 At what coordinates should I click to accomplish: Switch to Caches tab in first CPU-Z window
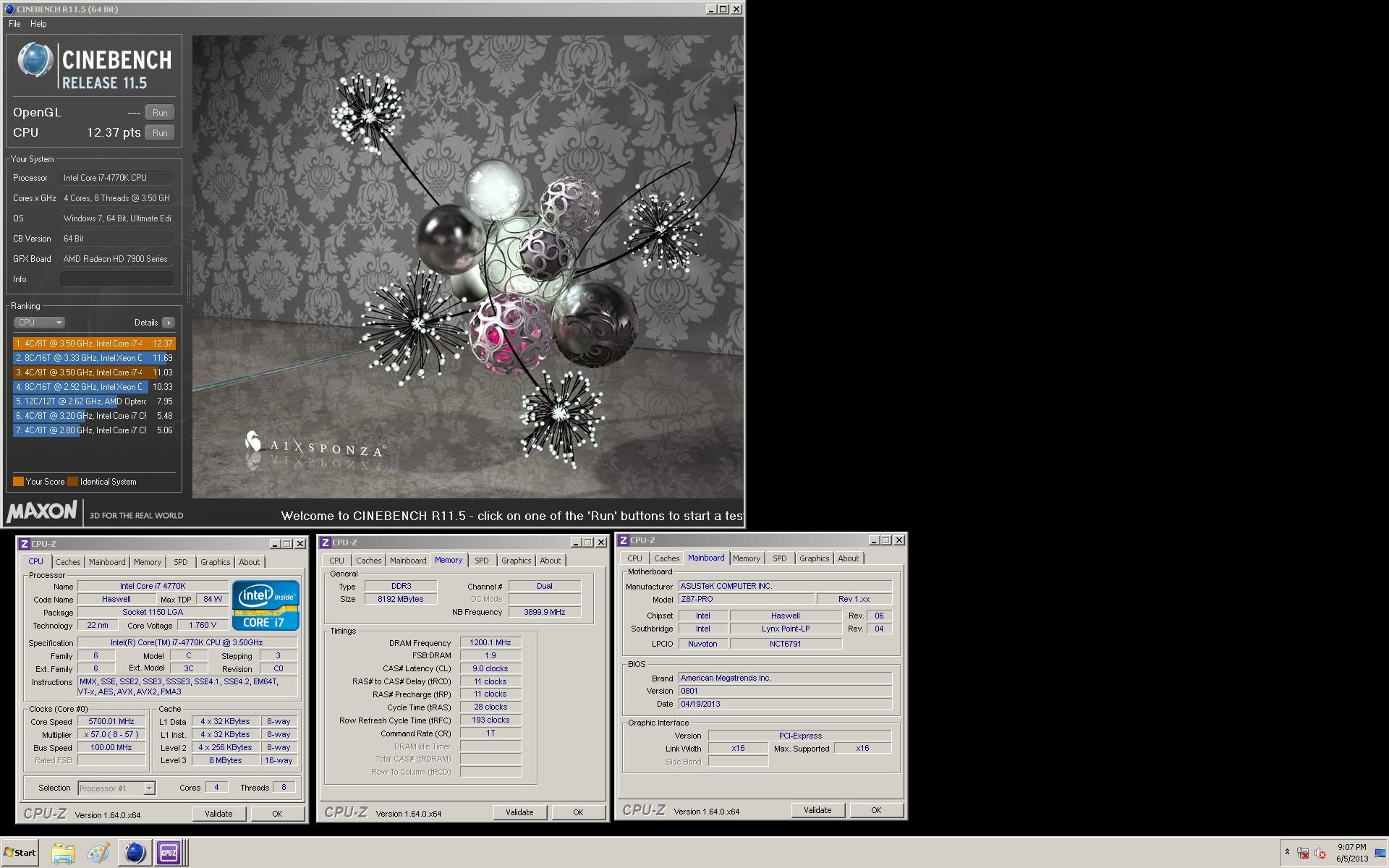tap(68, 562)
